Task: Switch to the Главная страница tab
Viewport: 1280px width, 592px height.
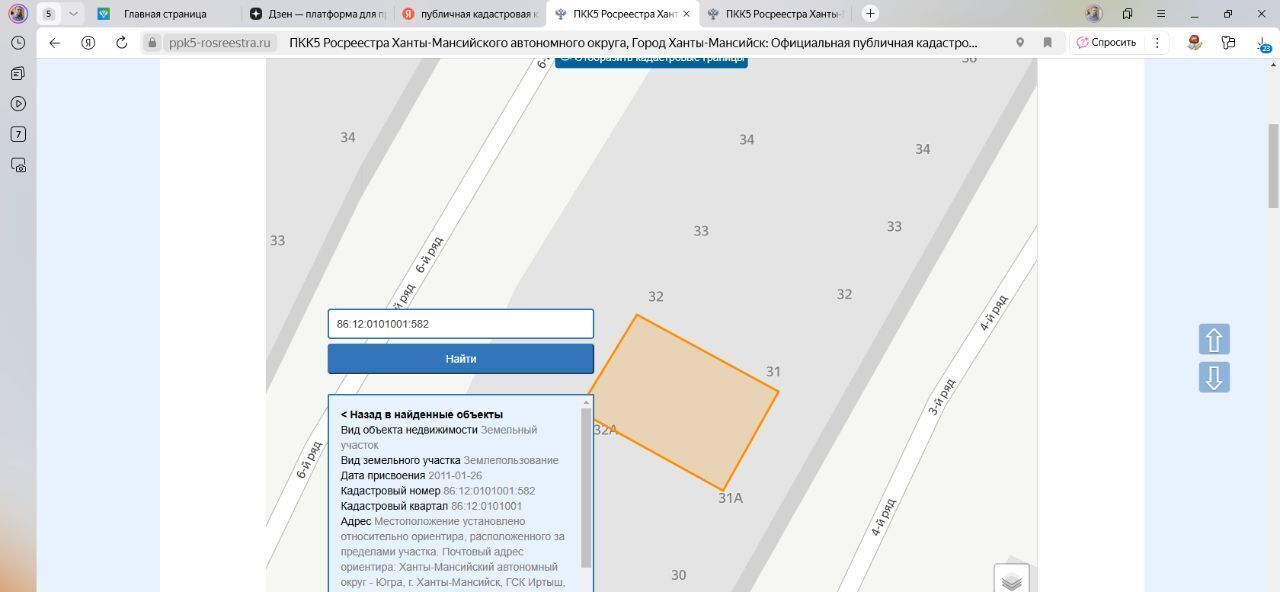Action: (x=165, y=14)
